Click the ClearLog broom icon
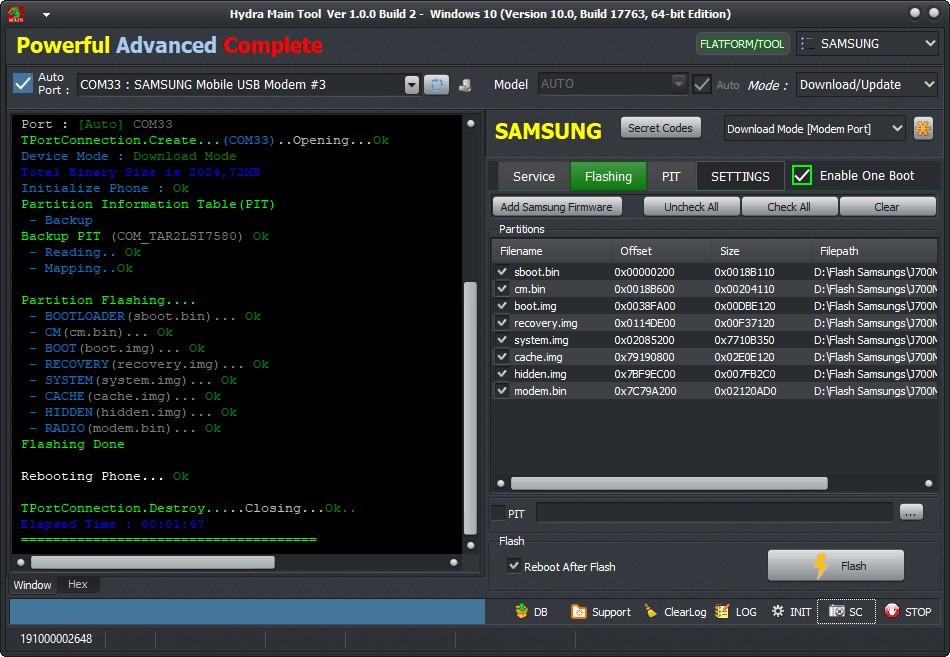This screenshot has width=950, height=657. [x=651, y=611]
